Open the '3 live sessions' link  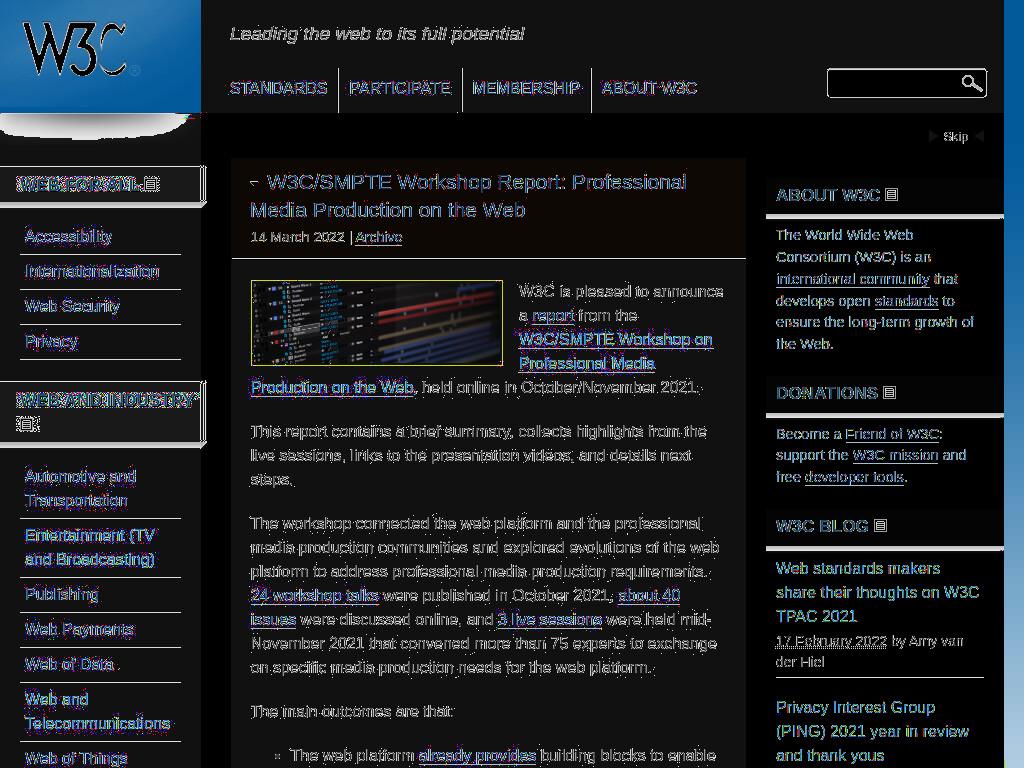point(549,620)
